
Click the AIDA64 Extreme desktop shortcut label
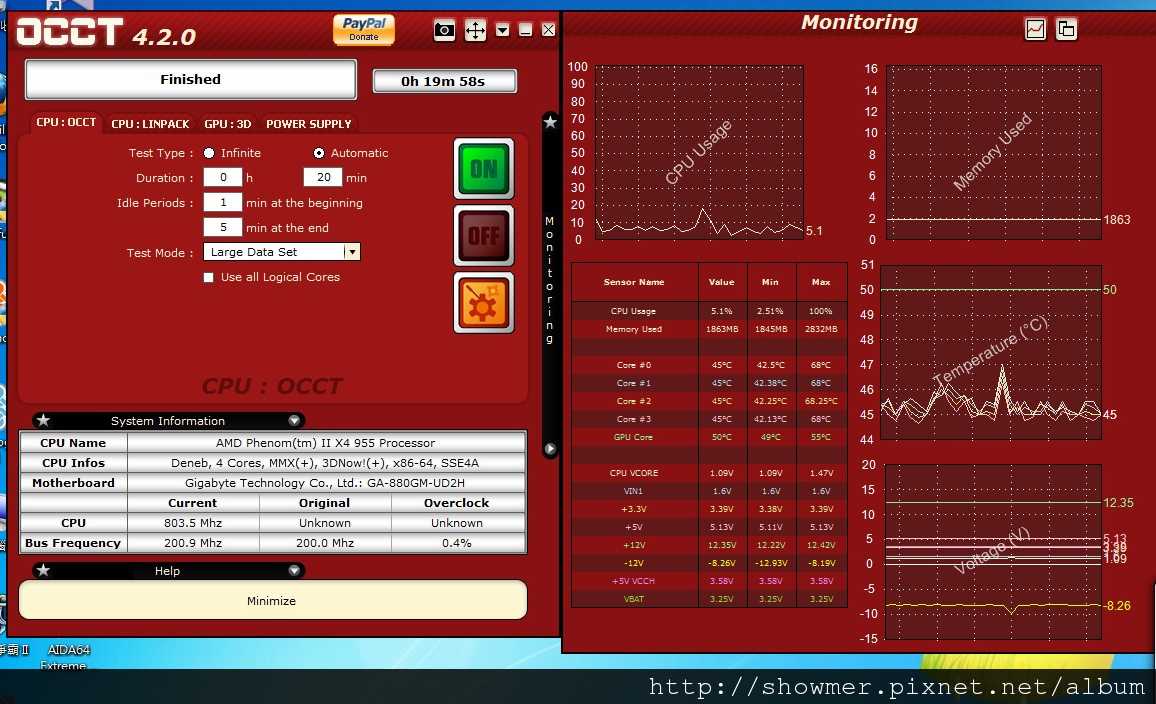[x=67, y=657]
